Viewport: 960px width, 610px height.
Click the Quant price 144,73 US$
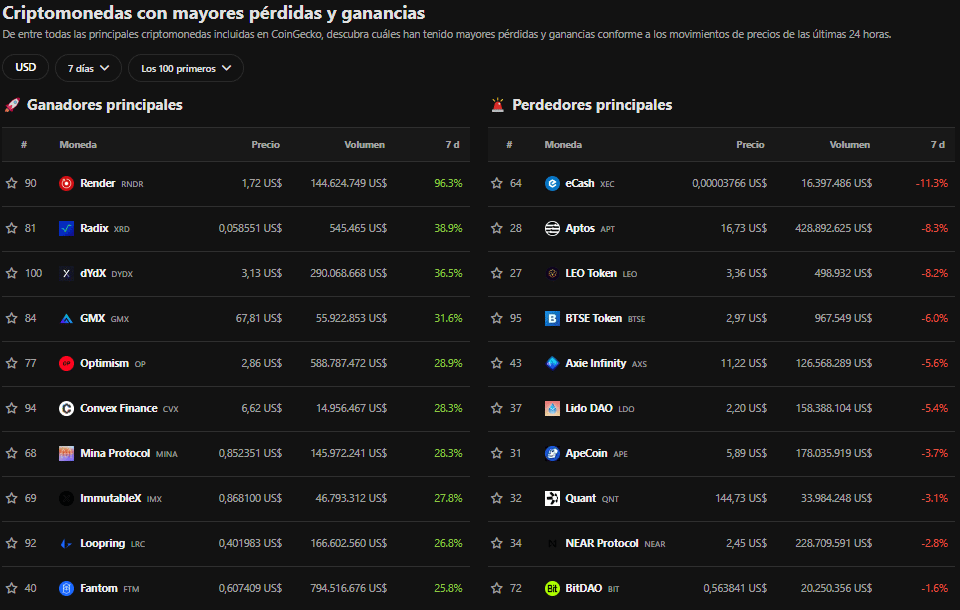coord(741,499)
